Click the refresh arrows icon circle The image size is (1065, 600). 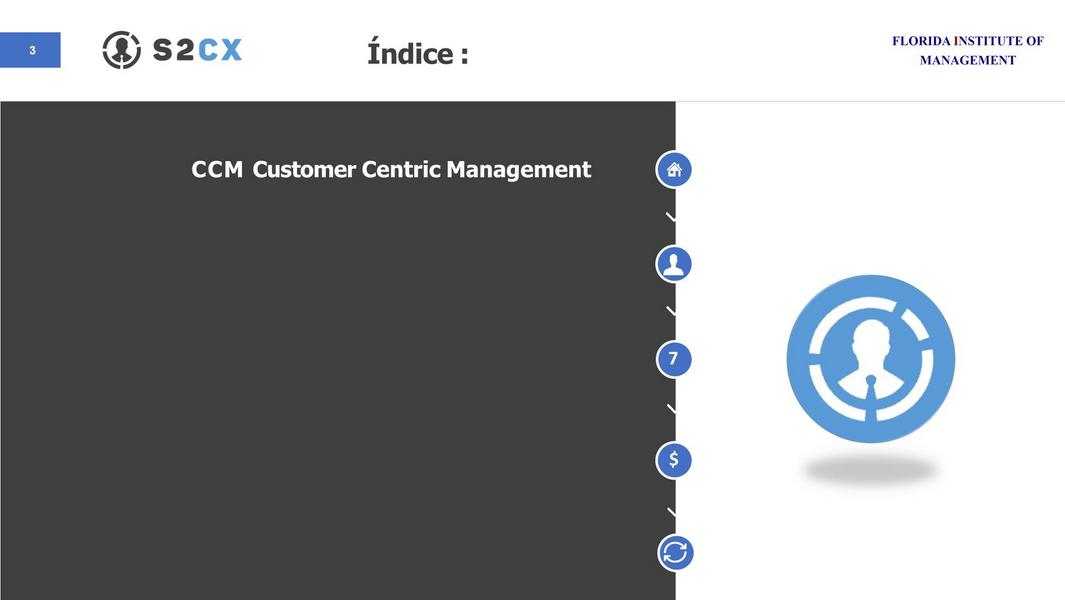pyautogui.click(x=676, y=552)
